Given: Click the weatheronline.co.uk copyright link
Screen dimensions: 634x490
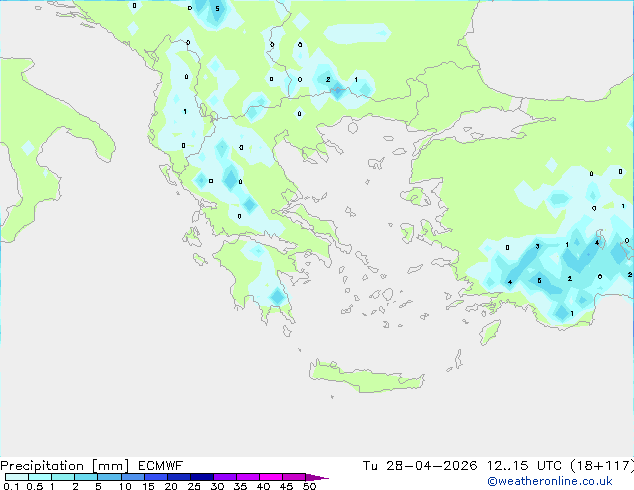Looking at the screenshot, I should [x=550, y=481].
